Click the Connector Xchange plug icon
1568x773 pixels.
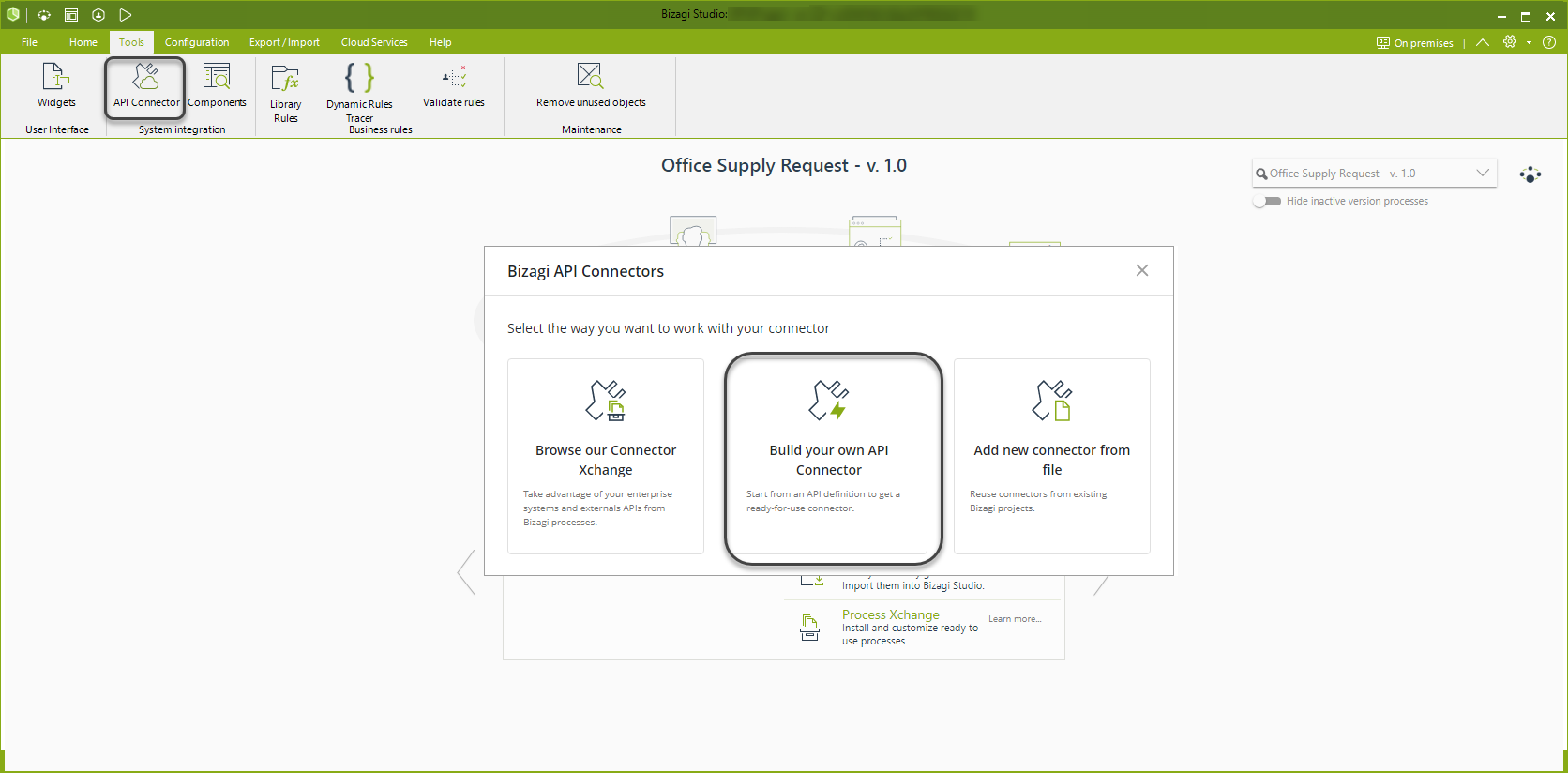(606, 401)
